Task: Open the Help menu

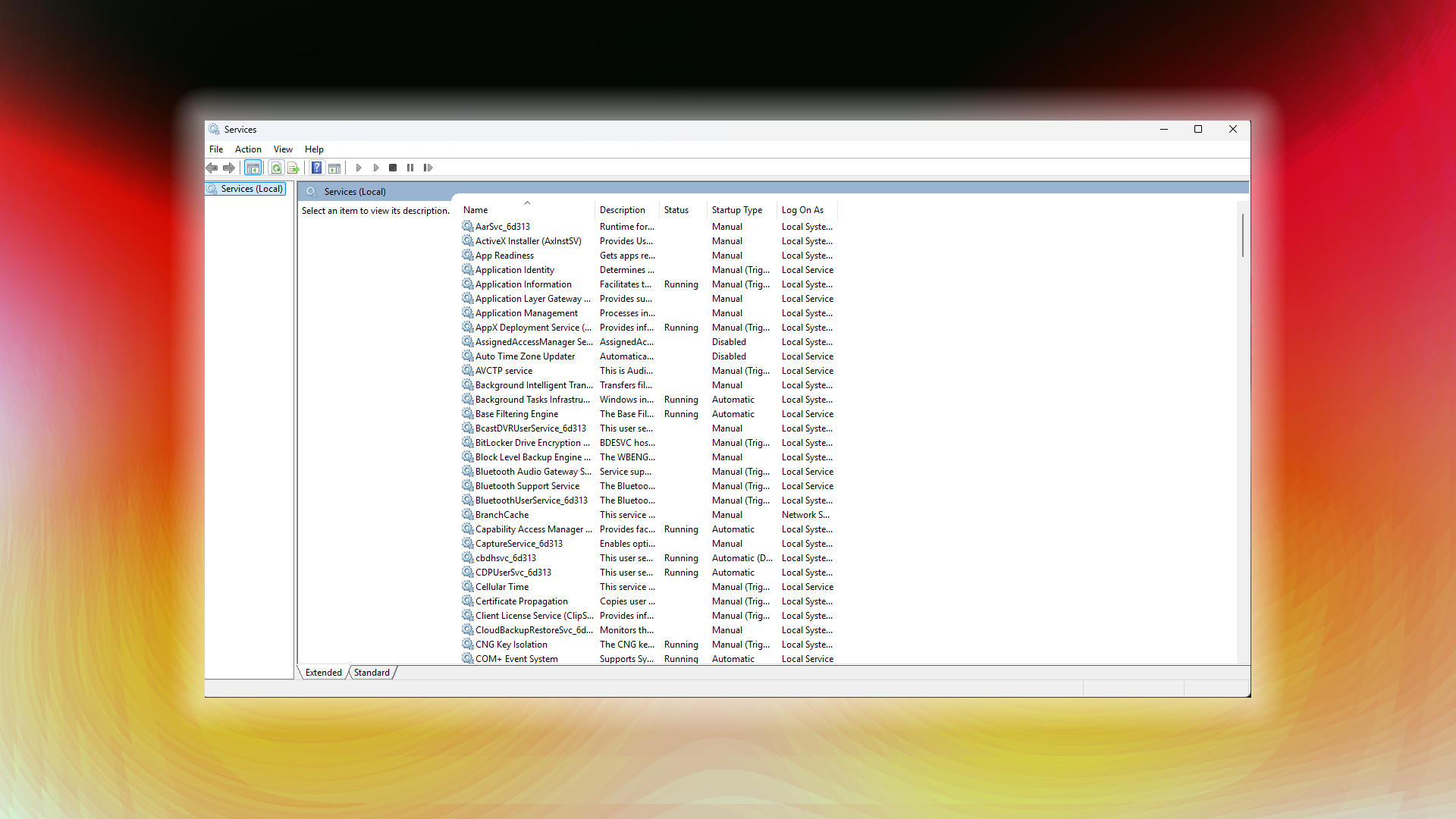Action: [x=314, y=149]
